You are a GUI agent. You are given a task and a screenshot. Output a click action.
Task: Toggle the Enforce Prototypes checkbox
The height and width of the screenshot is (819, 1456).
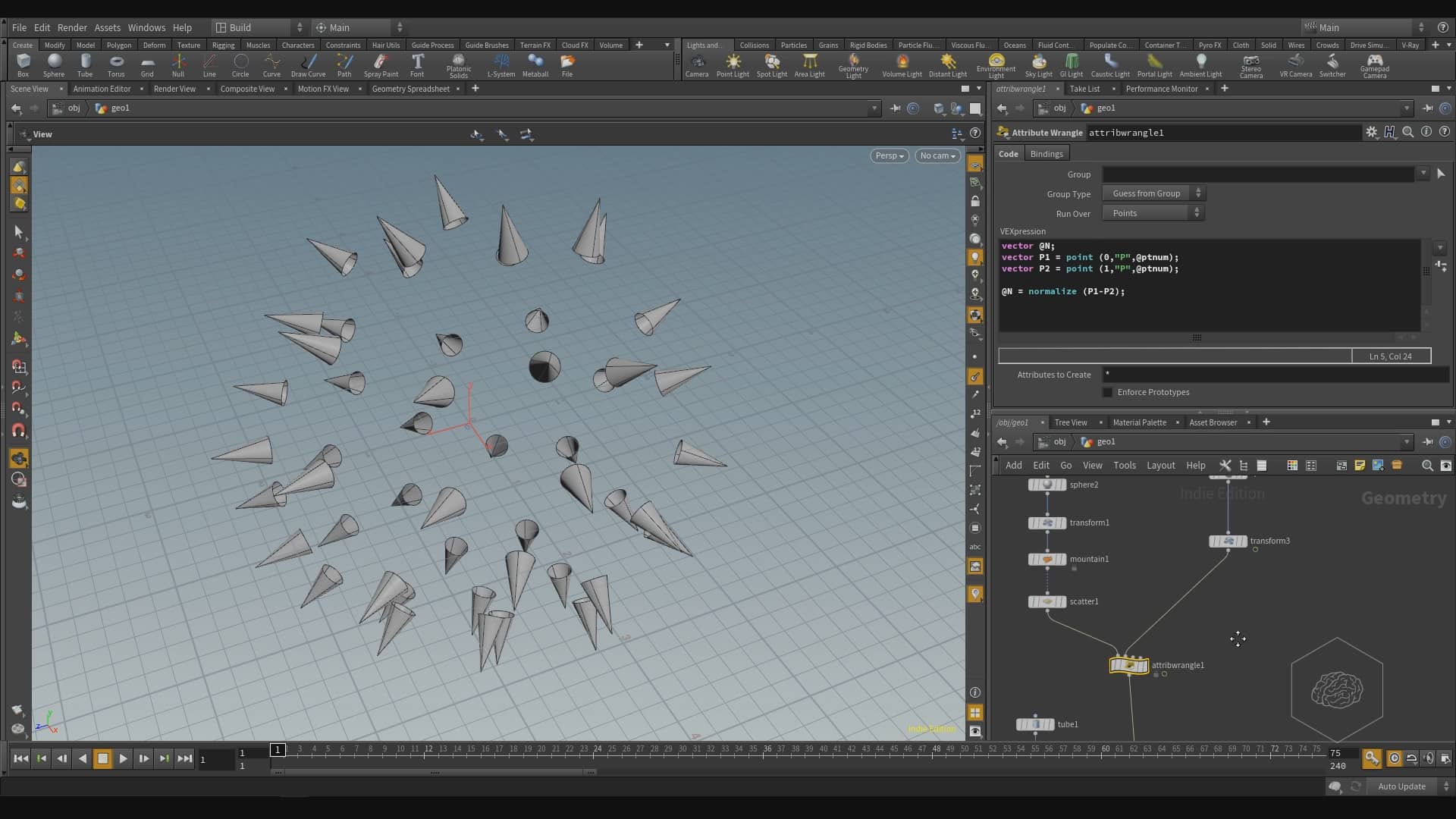click(1108, 392)
